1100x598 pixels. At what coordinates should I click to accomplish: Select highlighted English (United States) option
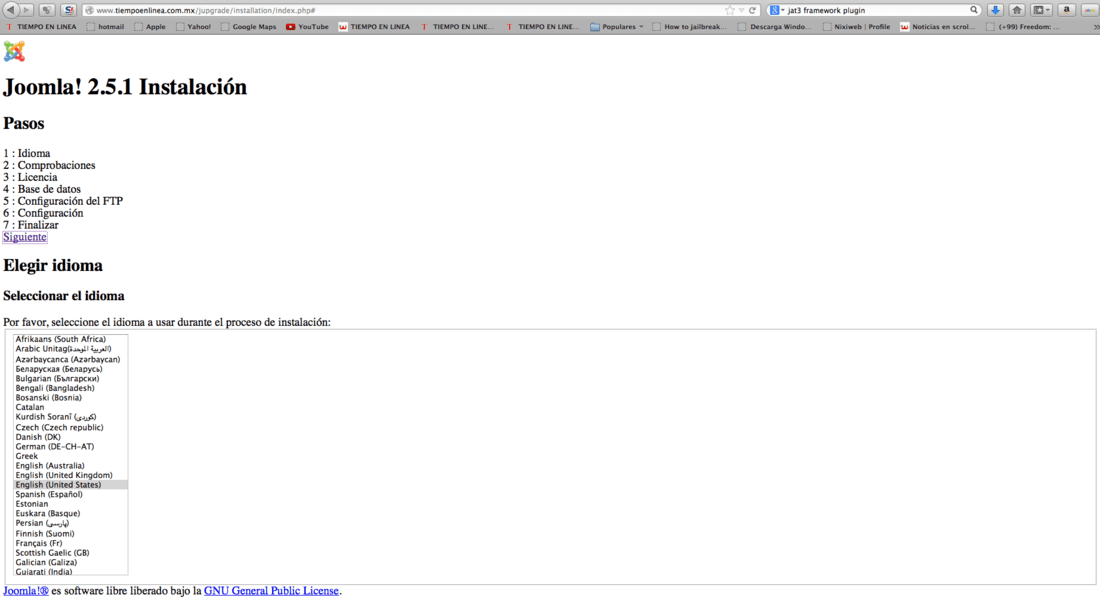point(70,485)
